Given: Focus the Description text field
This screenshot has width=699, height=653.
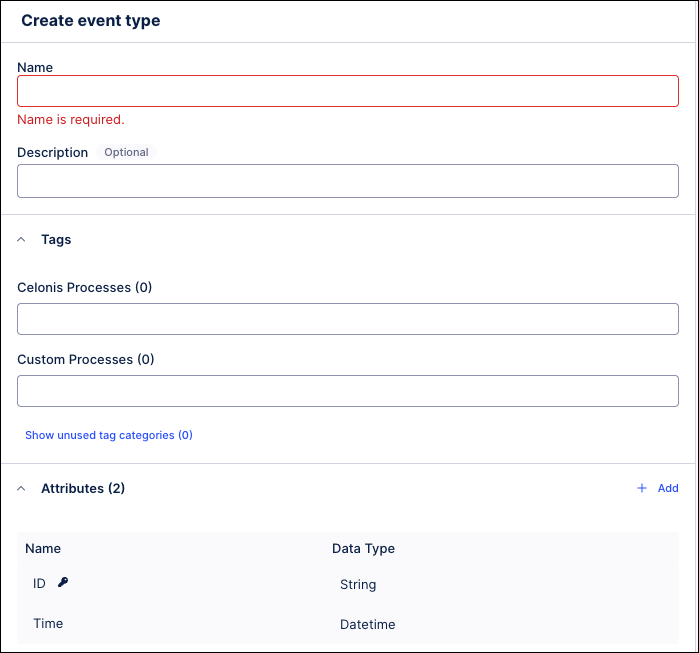Looking at the screenshot, I should pos(347,181).
